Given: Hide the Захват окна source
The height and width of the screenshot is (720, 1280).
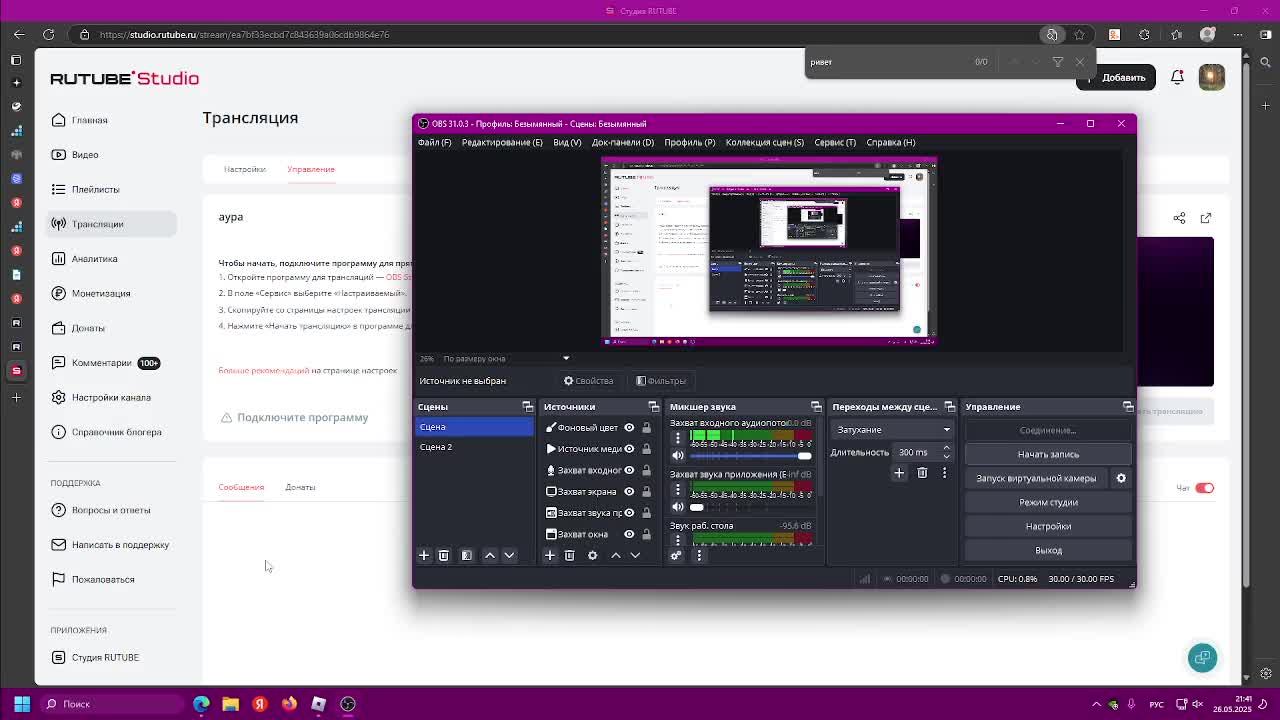Looking at the screenshot, I should pos(629,534).
